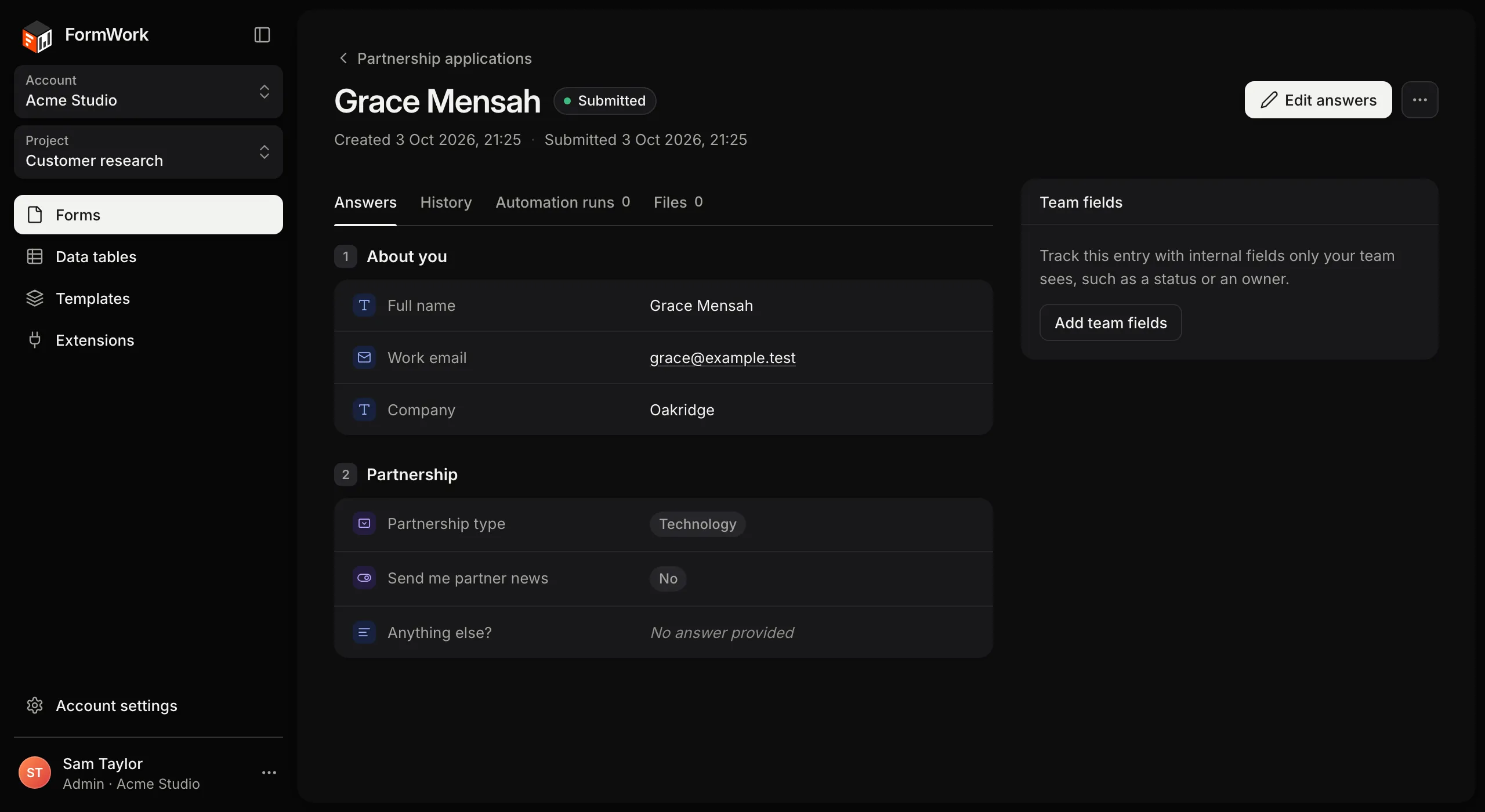
Task: Switch to the Files tab
Action: pos(678,202)
